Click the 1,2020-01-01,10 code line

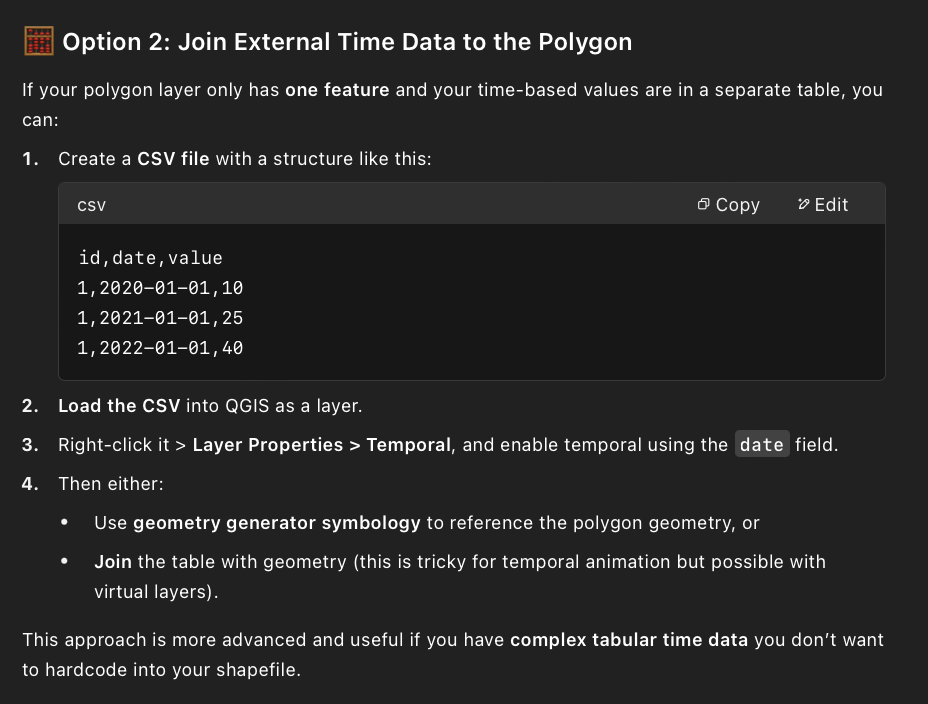[160, 288]
